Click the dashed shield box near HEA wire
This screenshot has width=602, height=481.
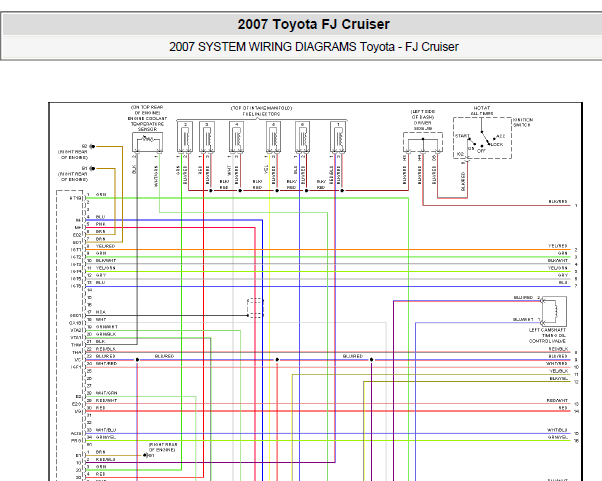click(x=255, y=308)
